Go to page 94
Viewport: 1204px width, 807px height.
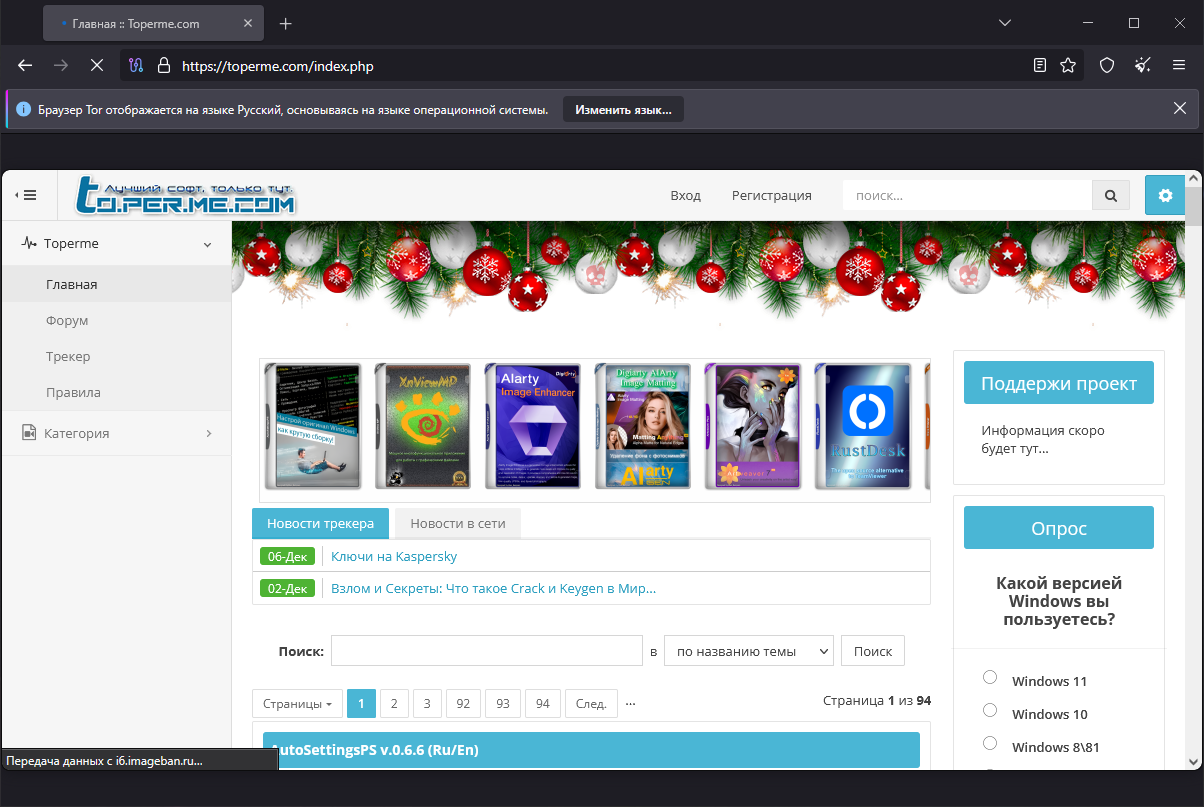pyautogui.click(x=543, y=704)
